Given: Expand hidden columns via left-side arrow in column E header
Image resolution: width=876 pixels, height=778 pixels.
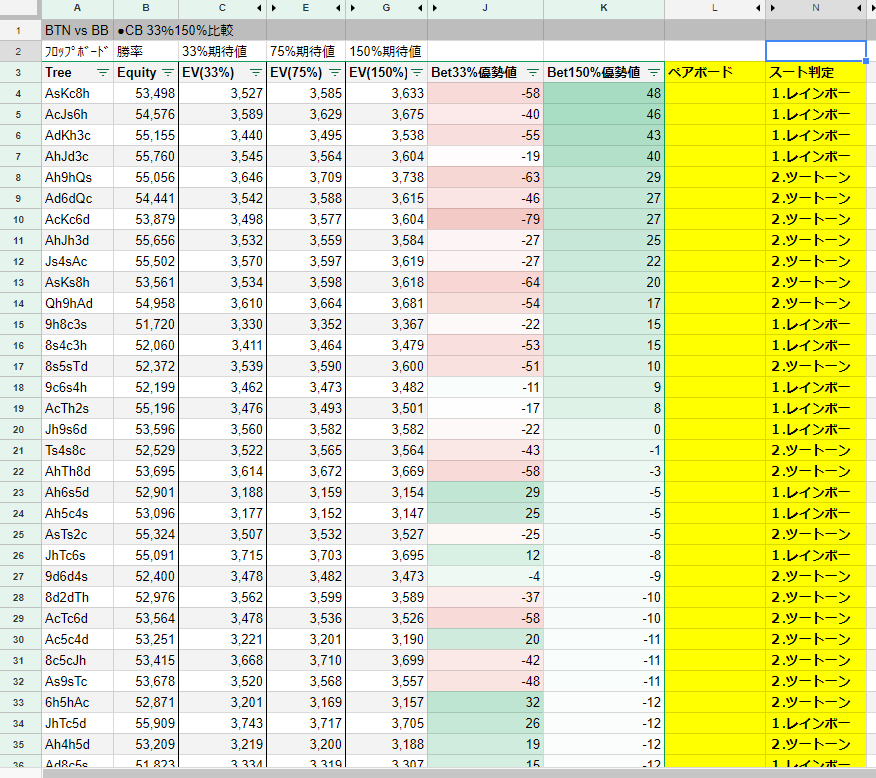Looking at the screenshot, I should point(274,8).
